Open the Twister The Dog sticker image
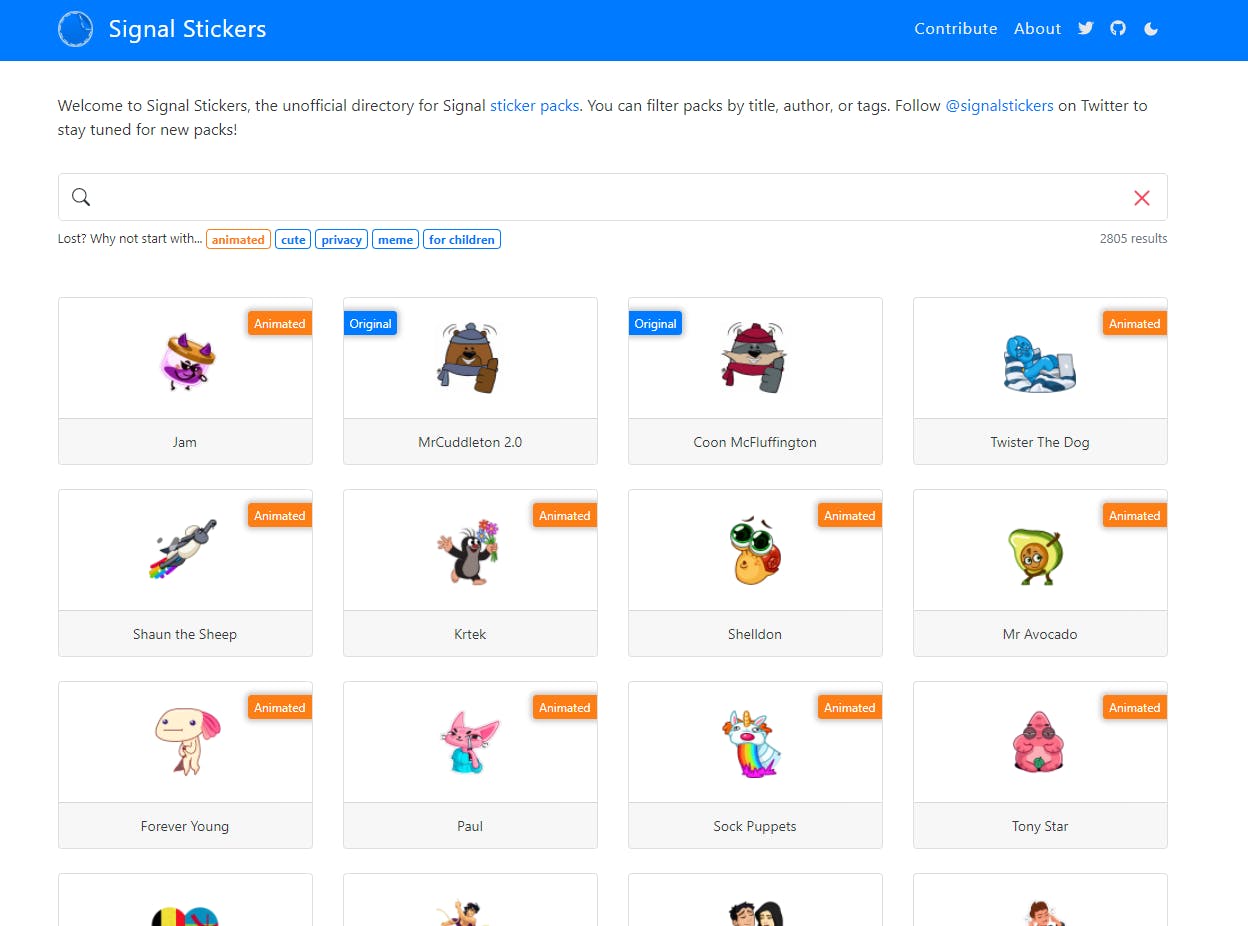The width and height of the screenshot is (1248, 926). pyautogui.click(x=1040, y=362)
